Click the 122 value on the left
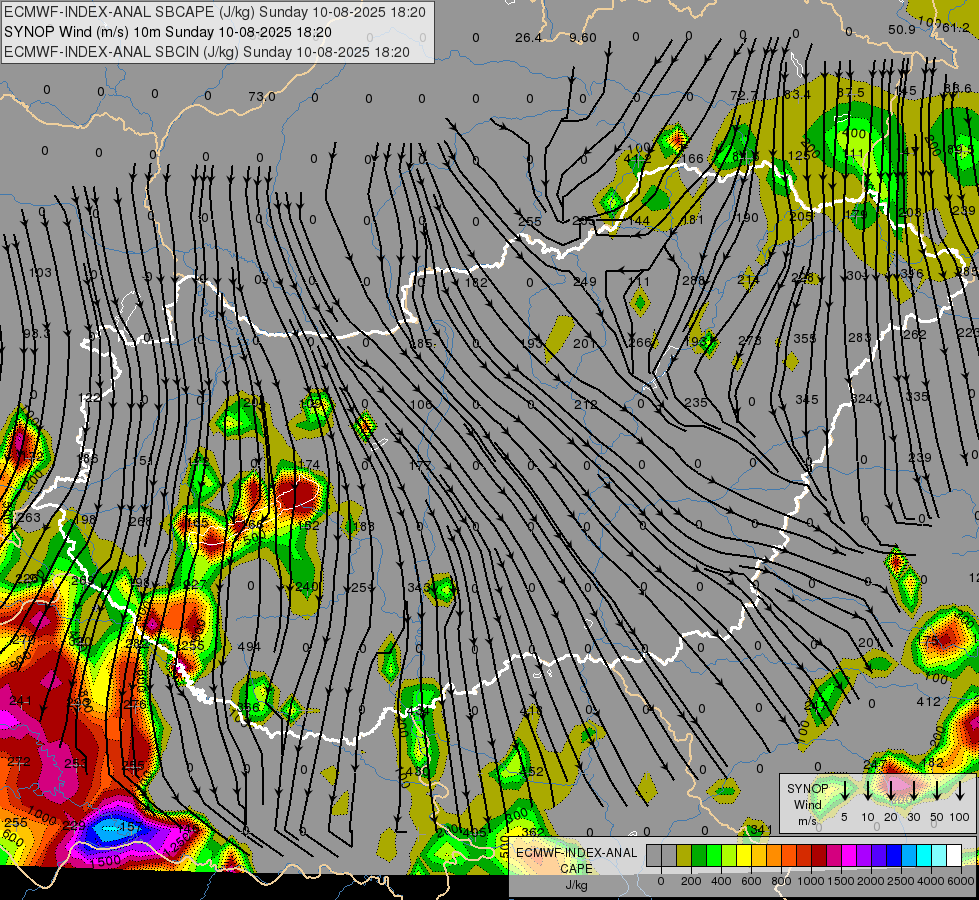The image size is (979, 900). click(89, 398)
